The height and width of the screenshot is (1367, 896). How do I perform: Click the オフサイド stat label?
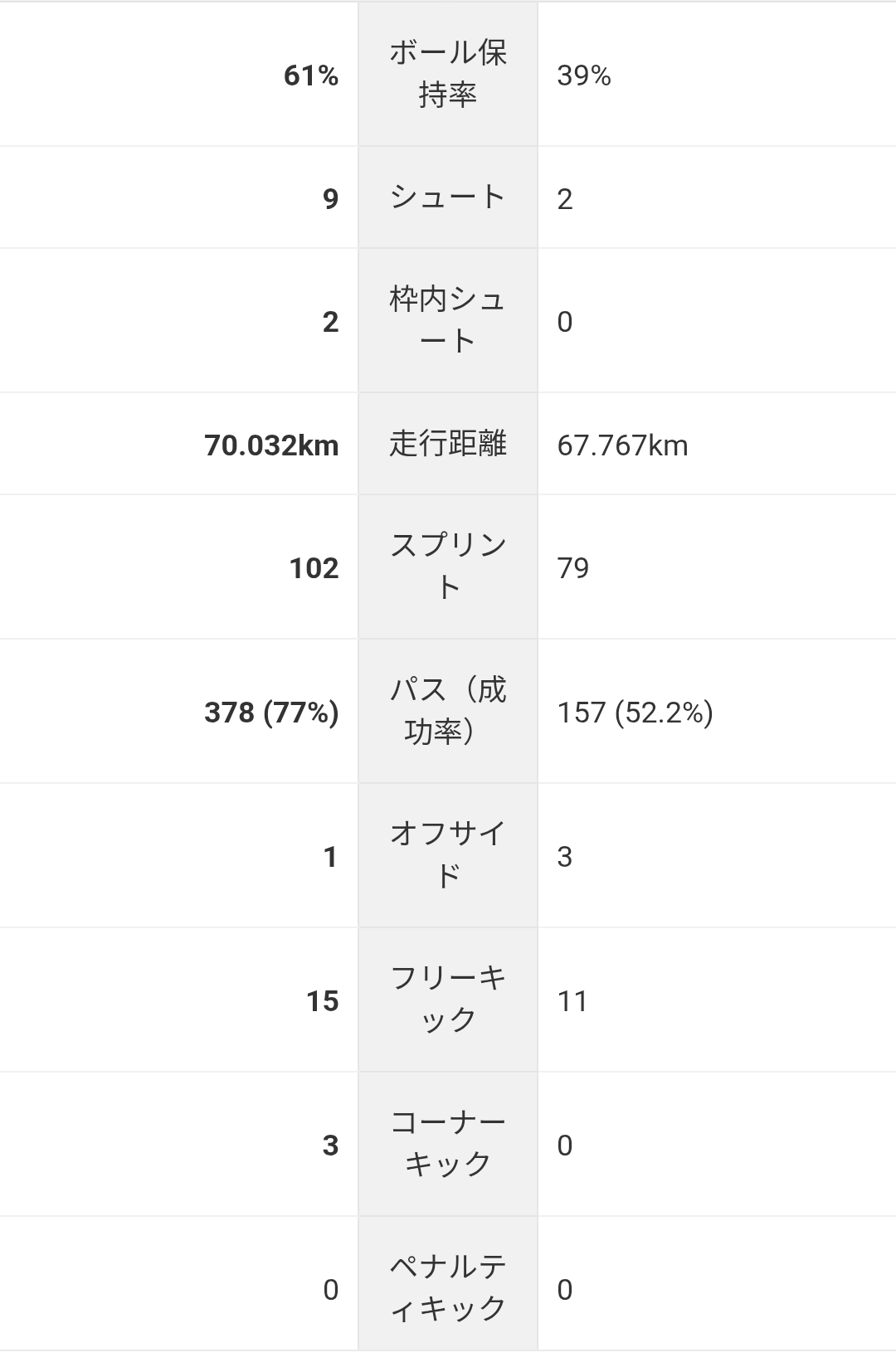[x=448, y=855]
